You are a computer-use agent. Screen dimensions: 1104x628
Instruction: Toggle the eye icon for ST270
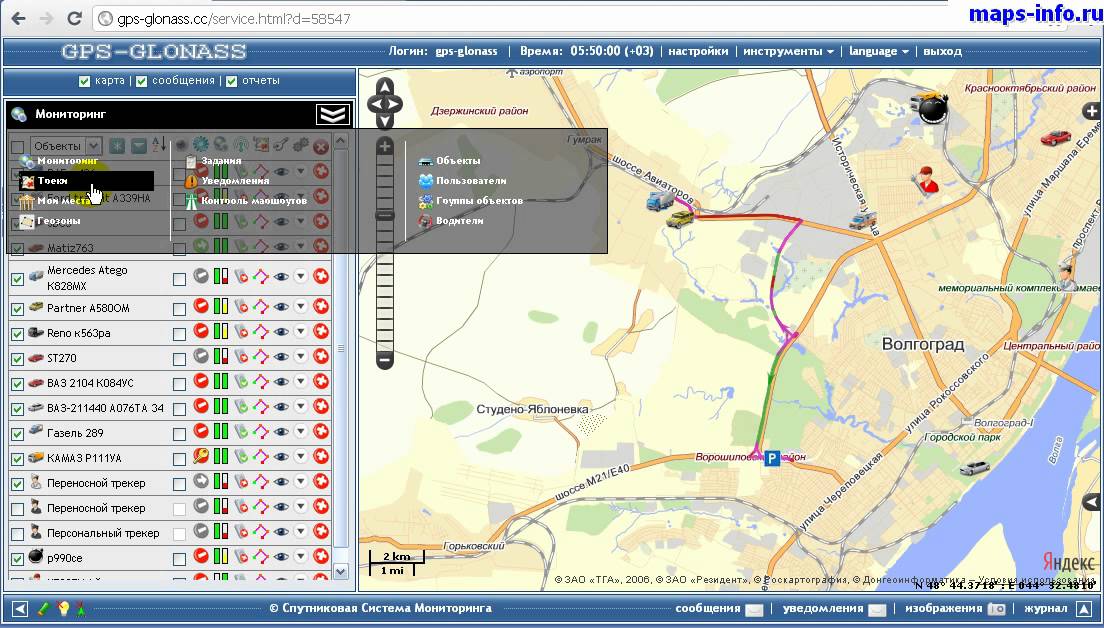281,356
